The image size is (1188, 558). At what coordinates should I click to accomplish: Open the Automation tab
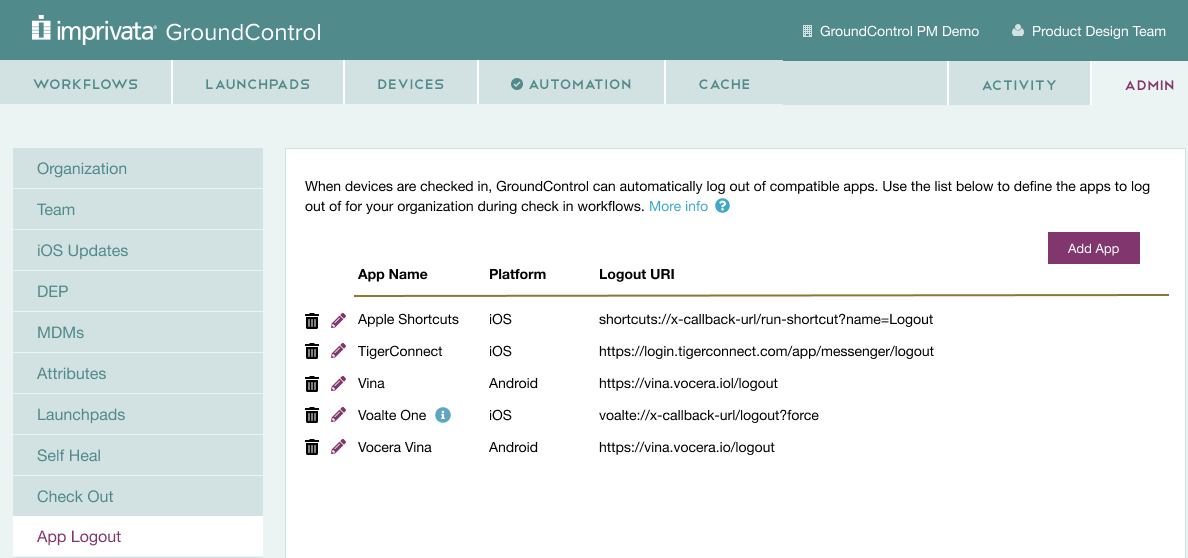tap(571, 83)
